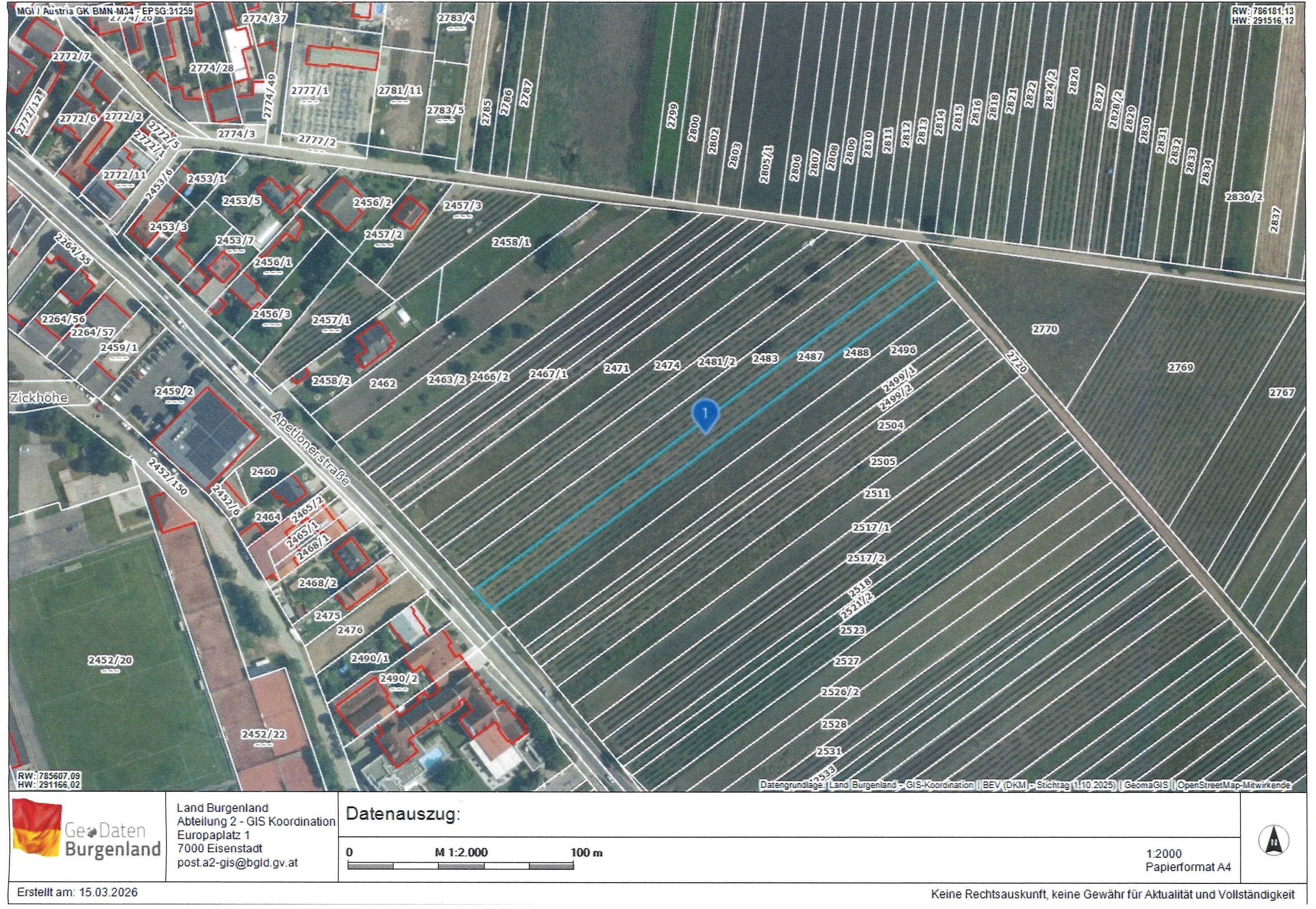This screenshot has width=1316, height=909.
Task: Select parcel label 2481/2
Action: pyautogui.click(x=716, y=362)
